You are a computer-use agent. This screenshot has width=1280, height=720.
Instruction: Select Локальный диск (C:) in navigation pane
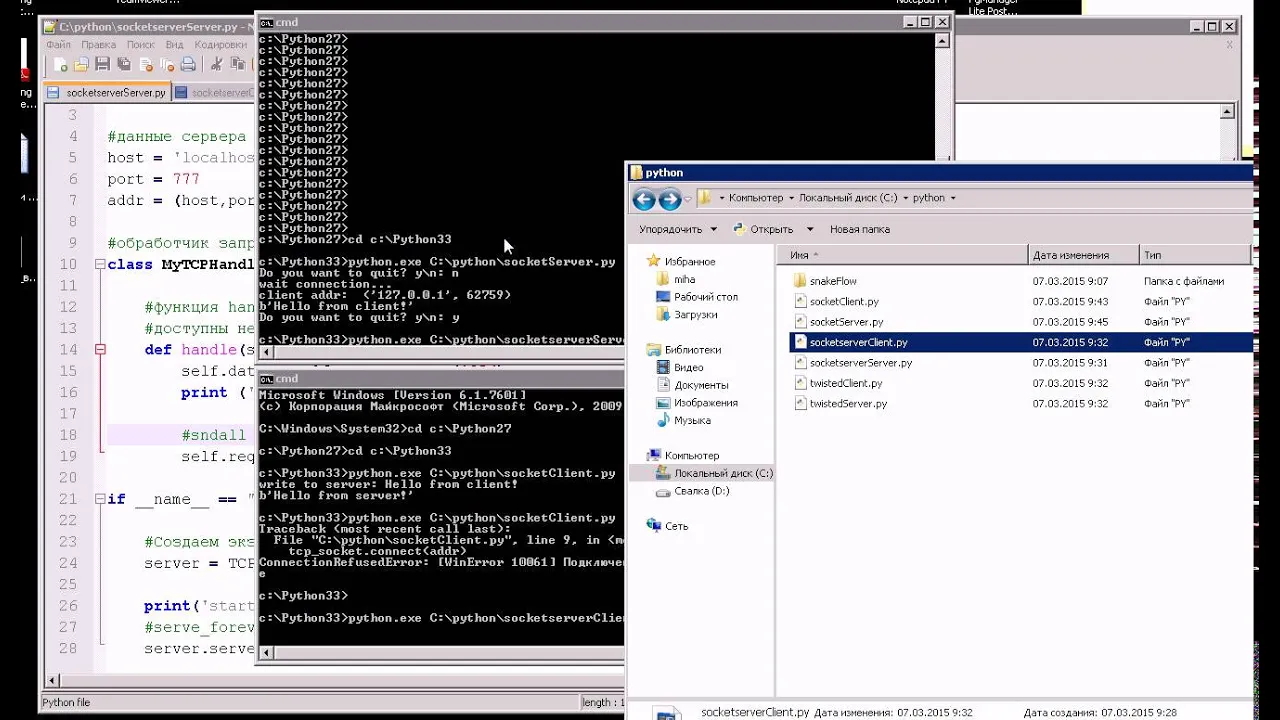(723, 473)
